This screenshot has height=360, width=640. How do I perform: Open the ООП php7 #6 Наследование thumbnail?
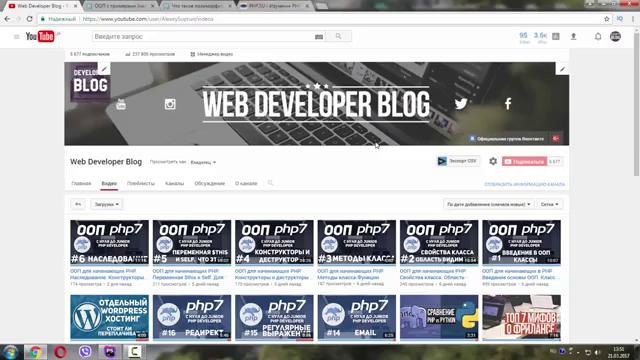109,242
